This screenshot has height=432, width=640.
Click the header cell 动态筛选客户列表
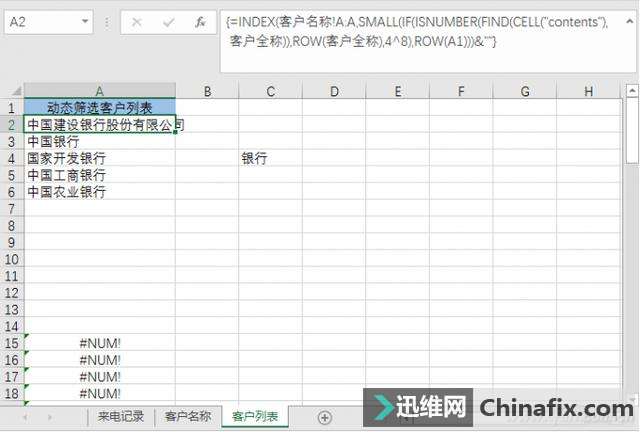(100, 108)
